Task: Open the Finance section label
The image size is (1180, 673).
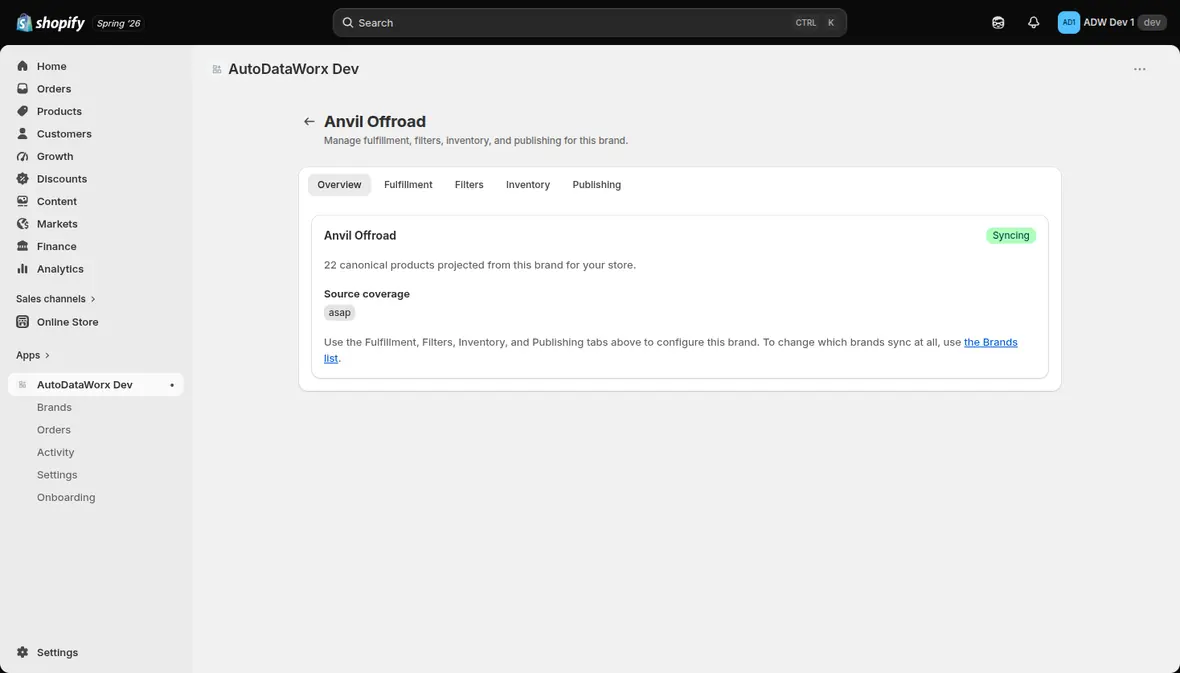Action: (x=56, y=247)
